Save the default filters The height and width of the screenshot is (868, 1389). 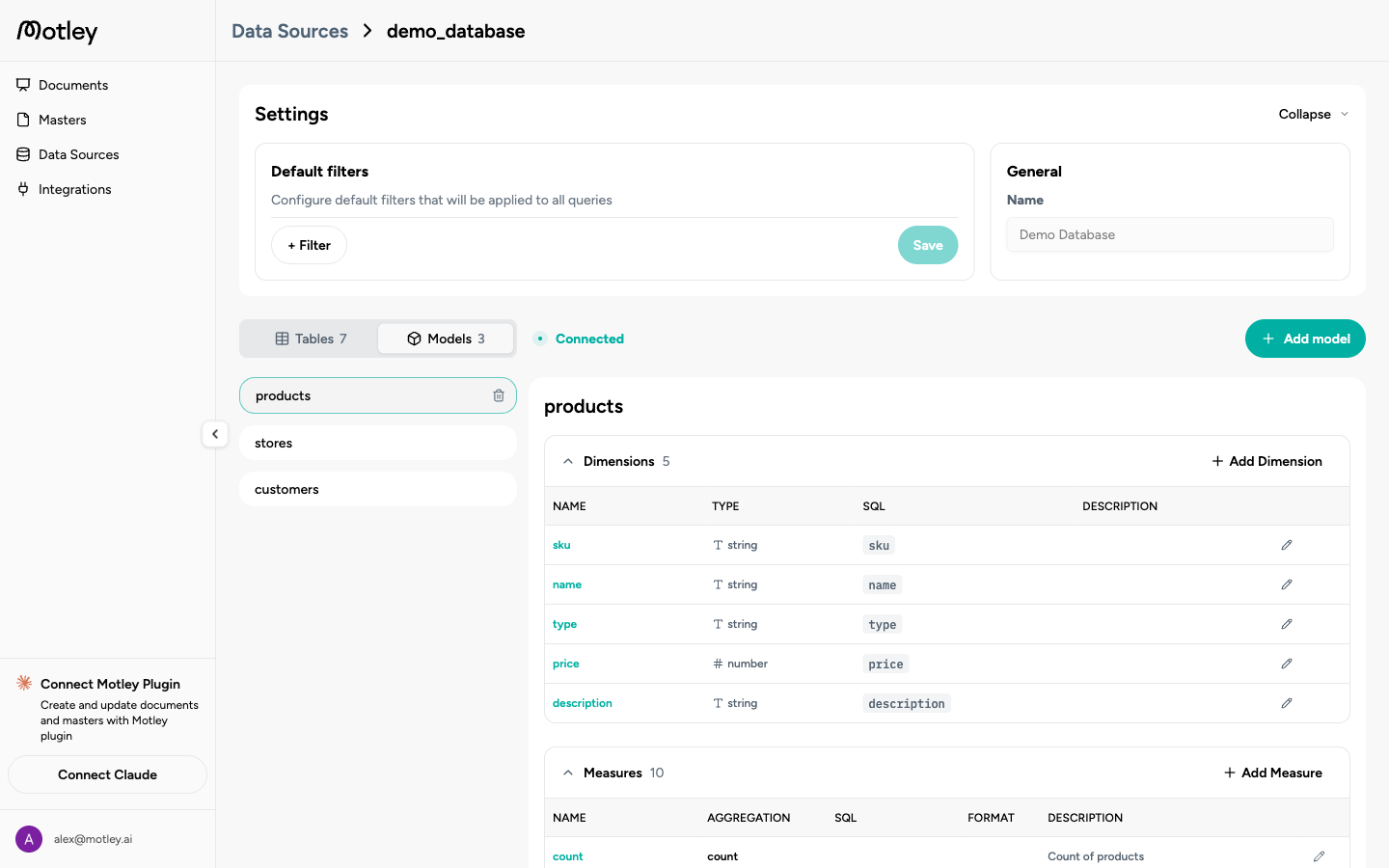click(x=928, y=245)
